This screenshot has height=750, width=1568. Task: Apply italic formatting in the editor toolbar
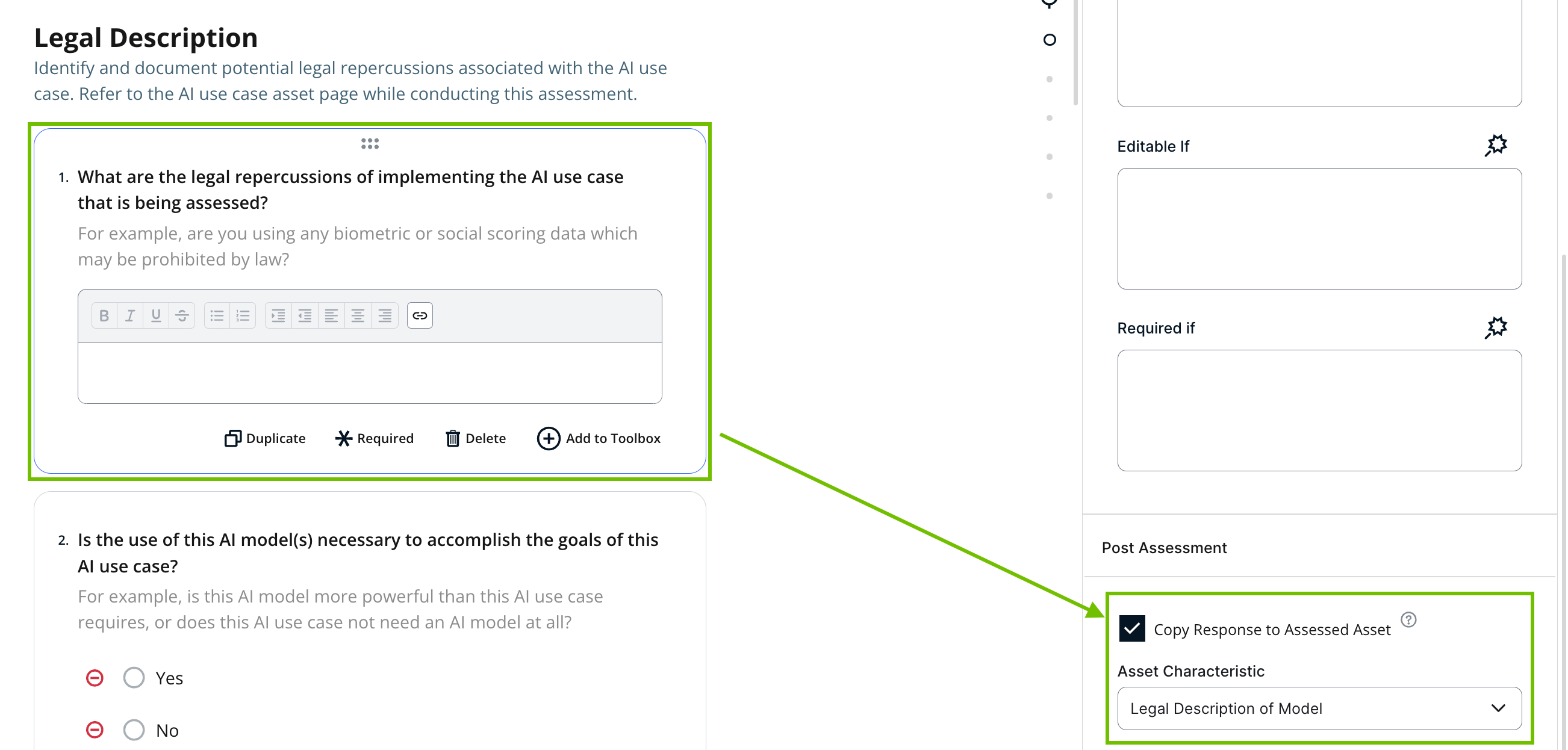(129, 315)
